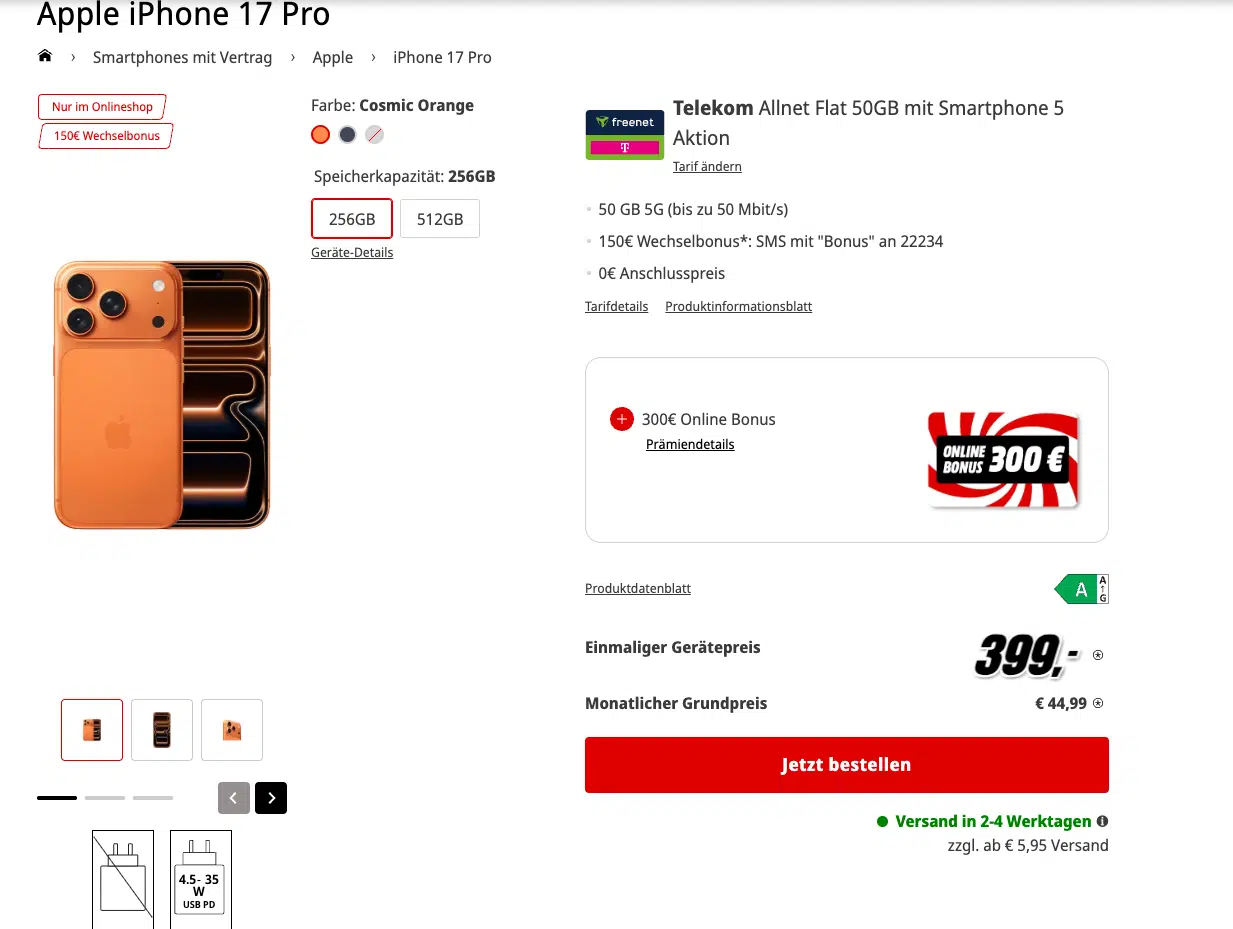Go to the home page via house icon

(x=45, y=56)
